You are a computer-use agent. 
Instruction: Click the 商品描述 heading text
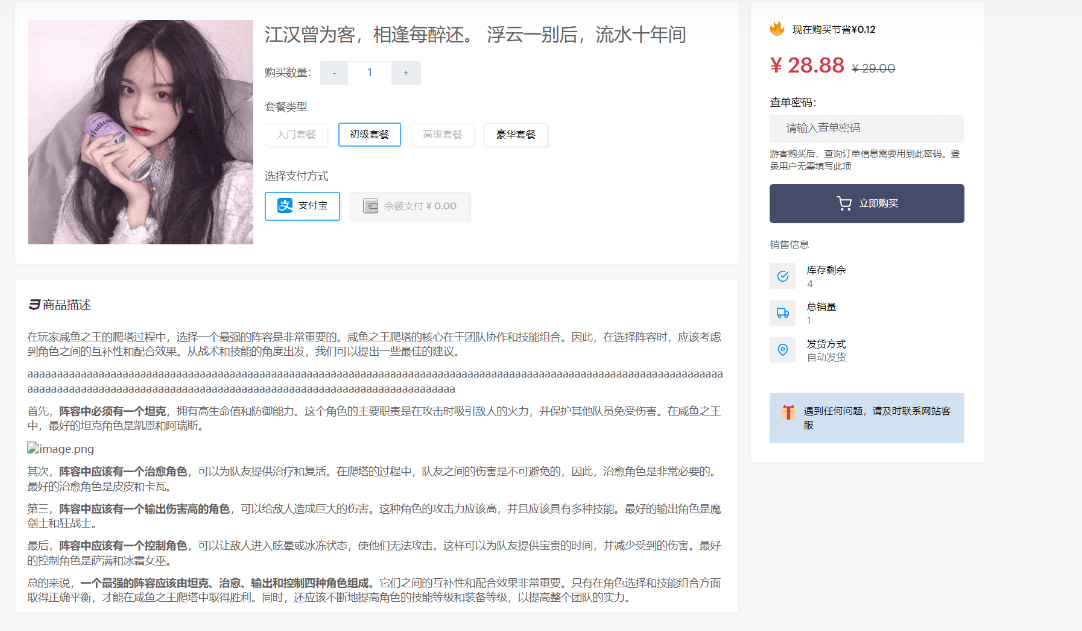(67, 304)
